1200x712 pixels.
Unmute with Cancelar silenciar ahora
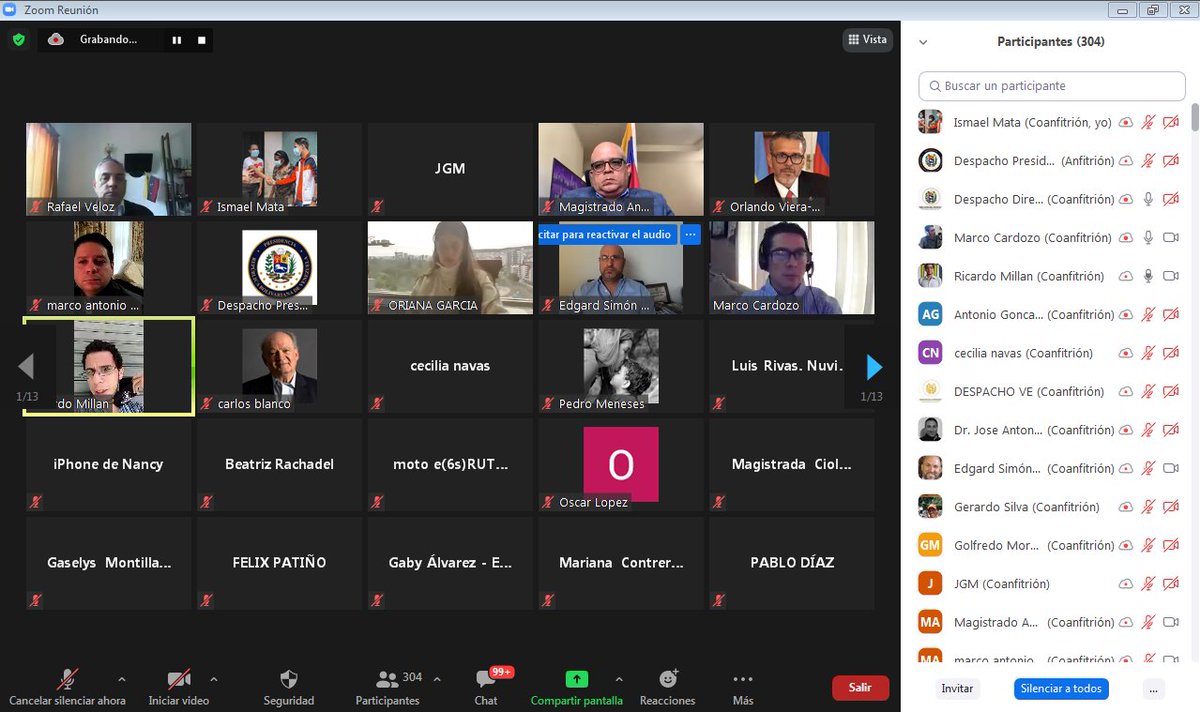68,688
